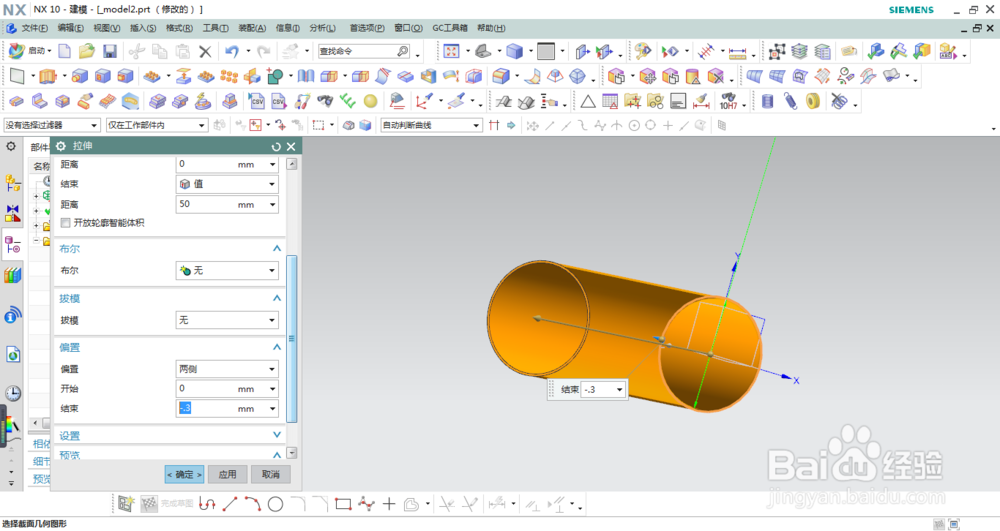The height and width of the screenshot is (531, 1000).
Task: Reset the Extrude dialog
Action: tap(276, 147)
